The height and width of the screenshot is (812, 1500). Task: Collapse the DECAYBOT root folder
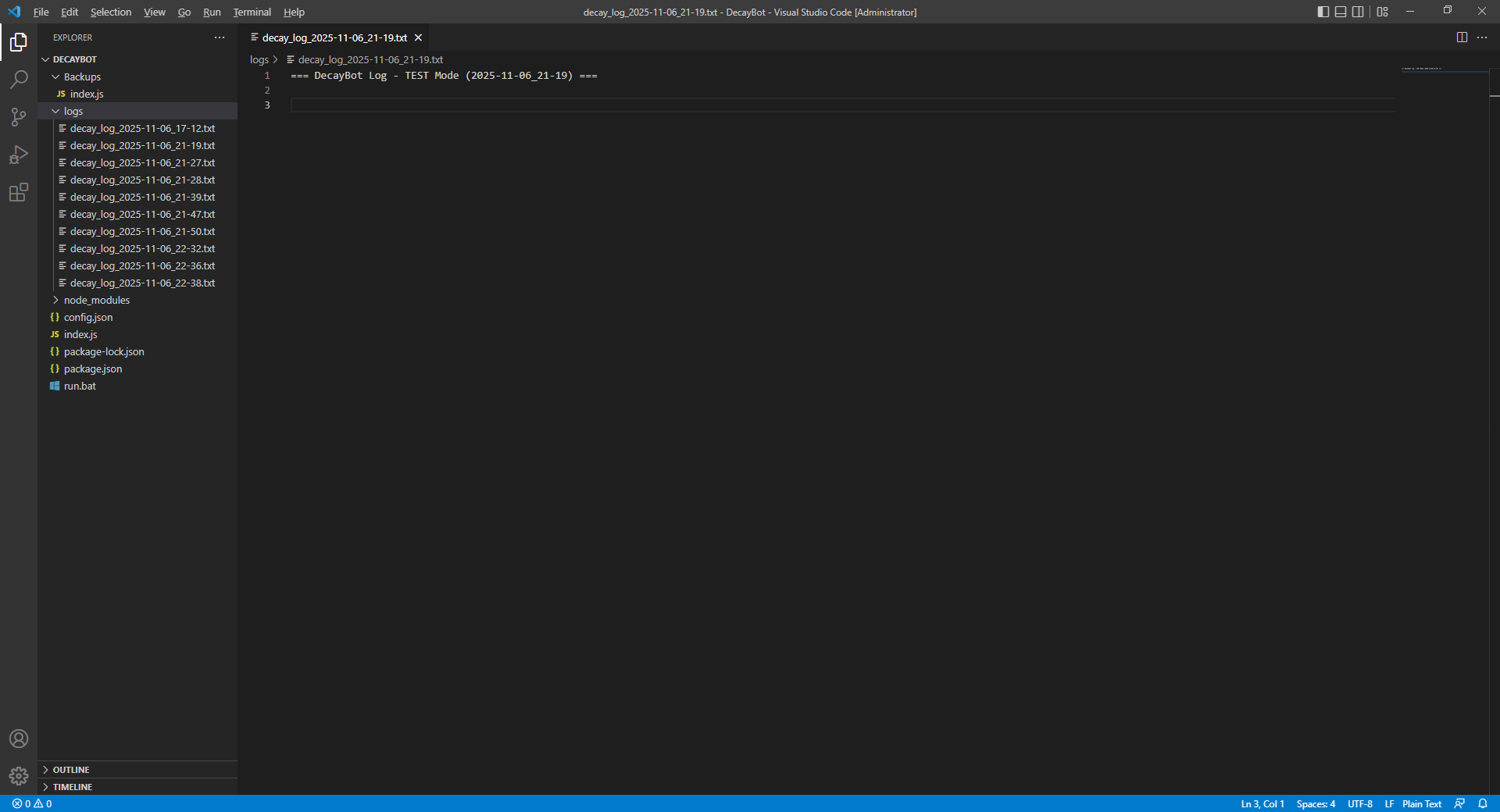click(137, 59)
